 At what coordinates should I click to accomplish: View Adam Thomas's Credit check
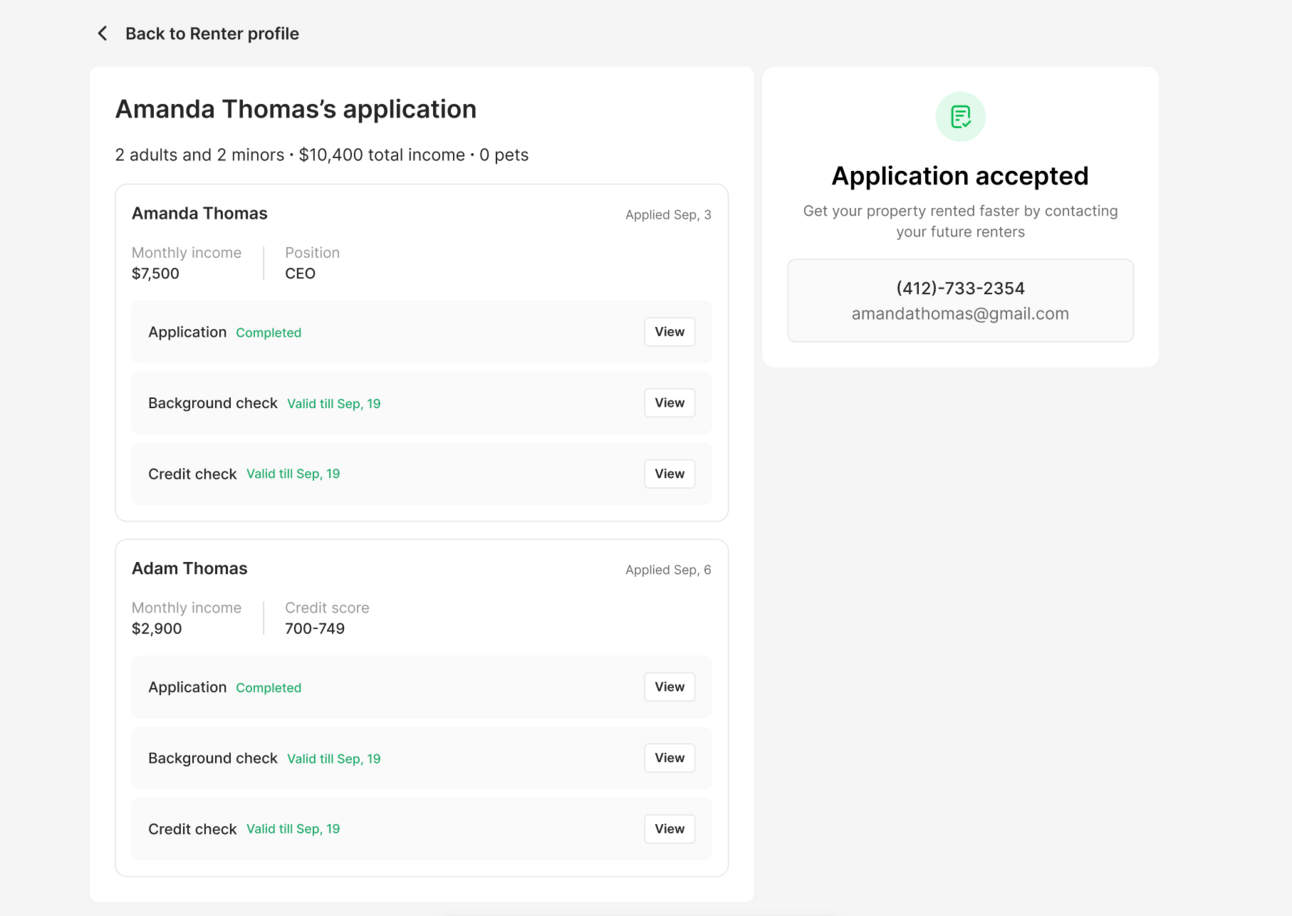point(669,829)
